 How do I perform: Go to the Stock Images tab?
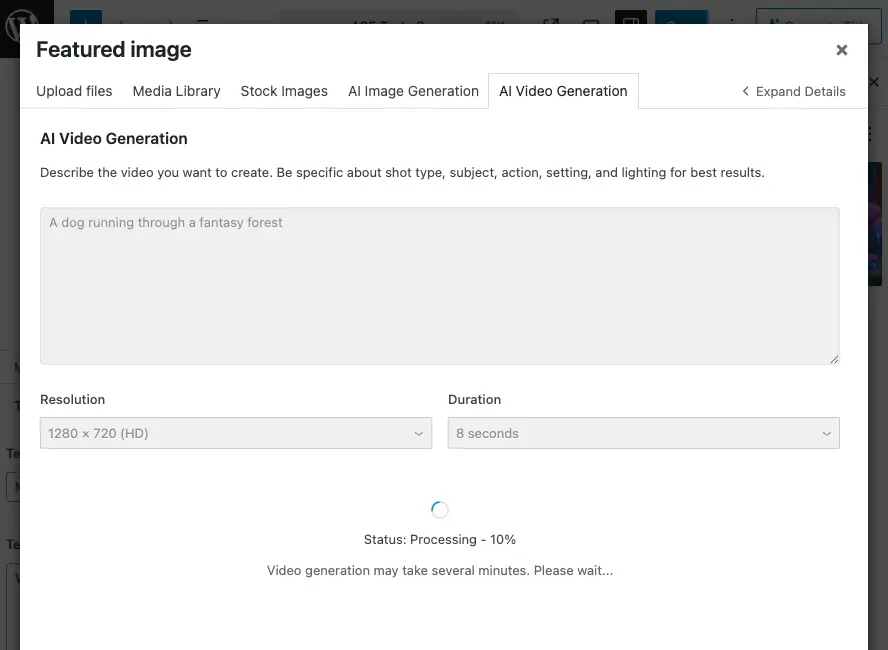click(x=284, y=91)
